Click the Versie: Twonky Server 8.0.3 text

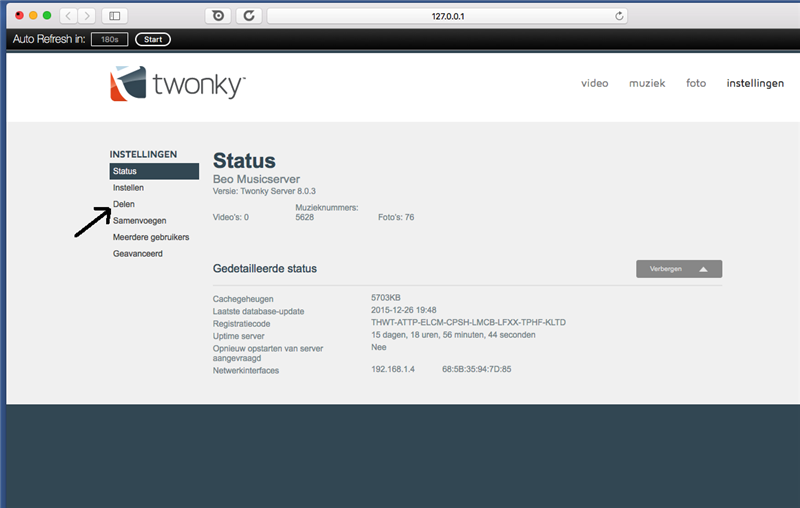(264, 191)
